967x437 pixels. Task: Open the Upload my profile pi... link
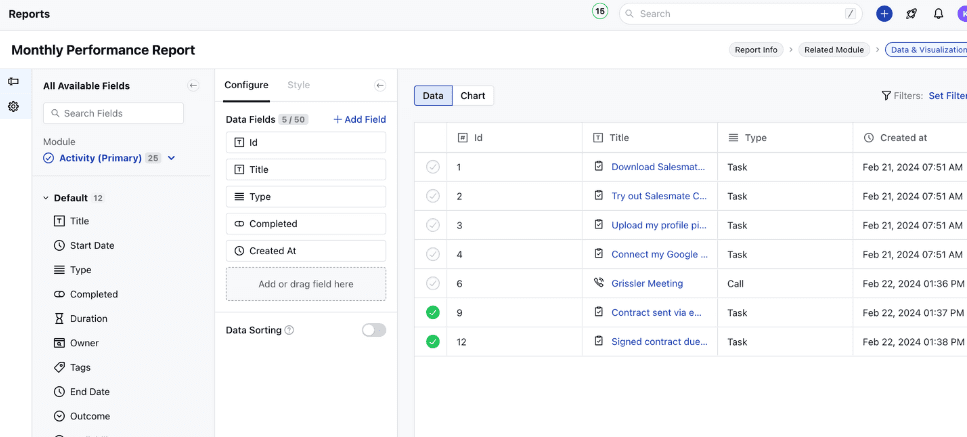[x=659, y=225]
